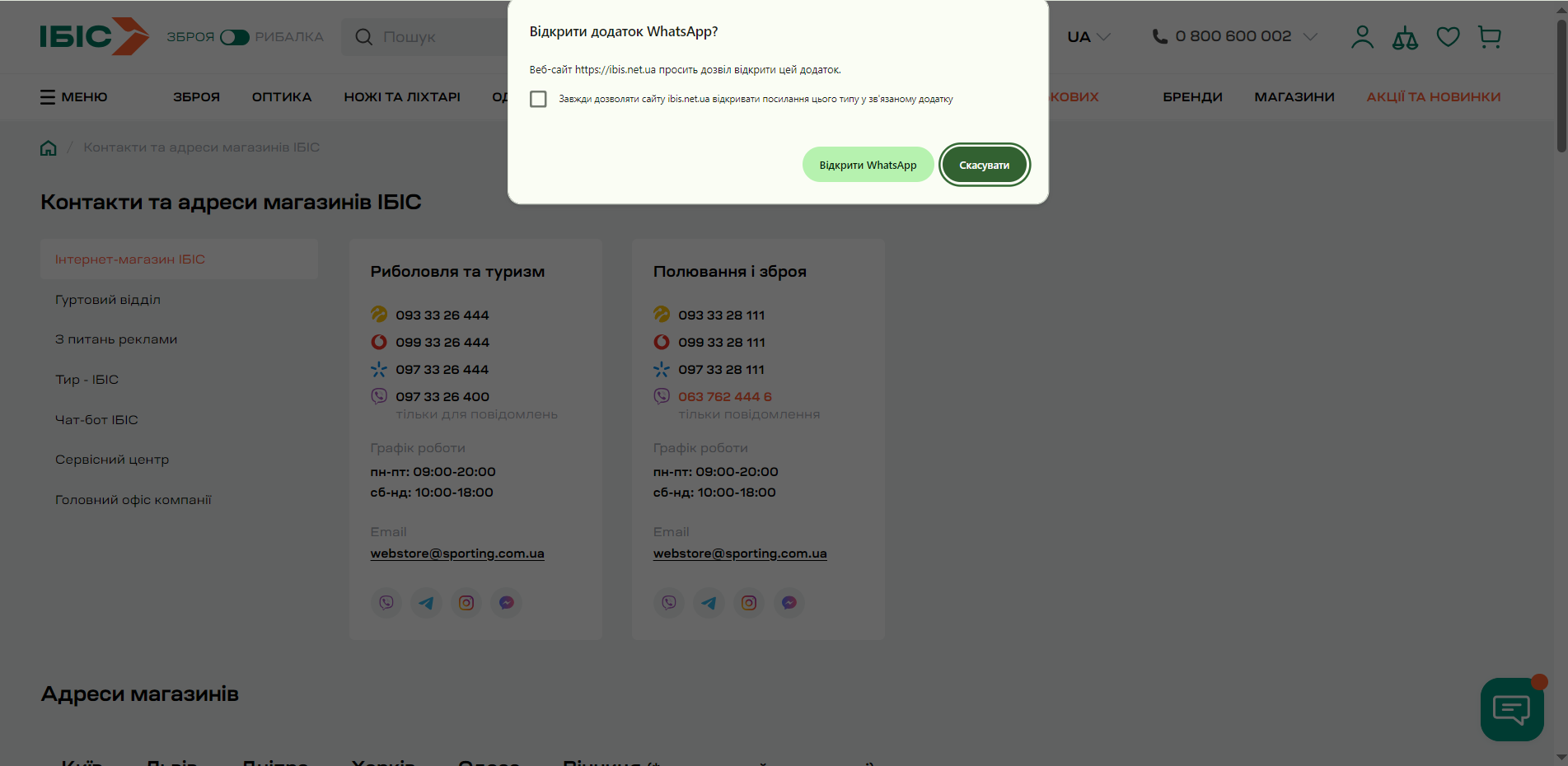Image resolution: width=1568 pixels, height=766 pixels.
Task: Click phone number 099 33 28 111
Action: click(722, 343)
